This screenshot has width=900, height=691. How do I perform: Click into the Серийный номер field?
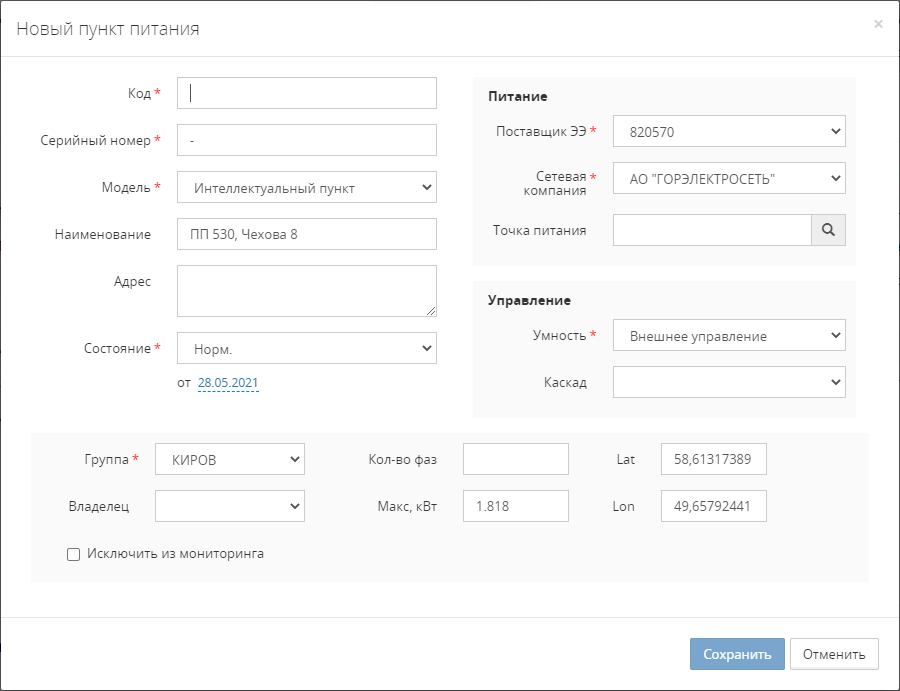(306, 140)
